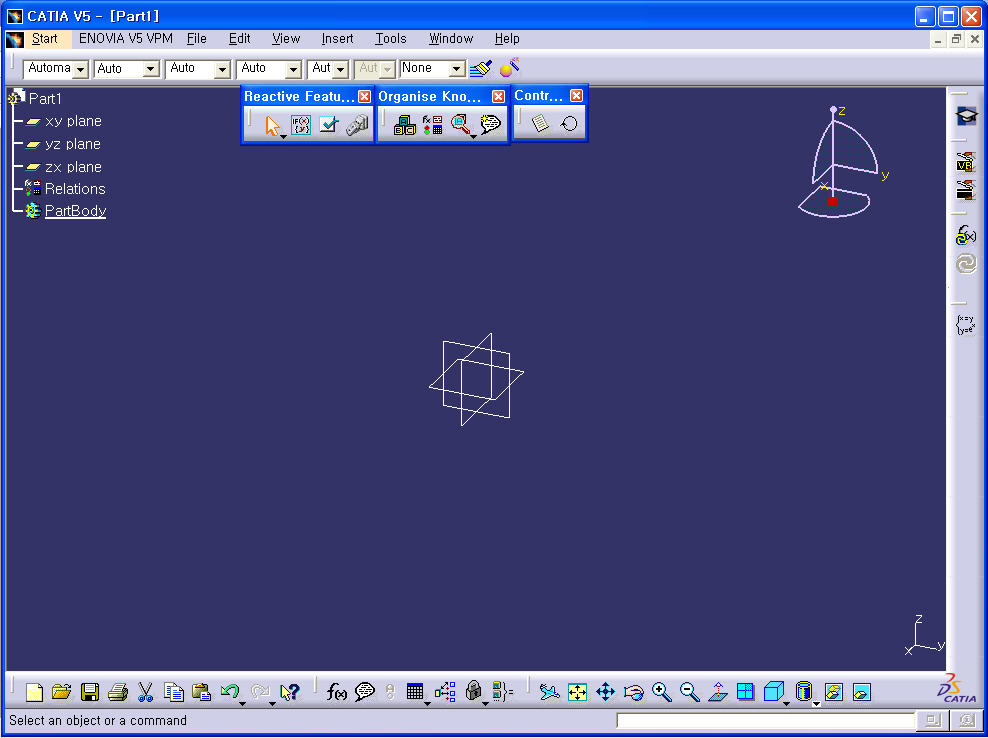Click the graduation cap workbench icon
The image size is (988, 738).
coord(966,116)
